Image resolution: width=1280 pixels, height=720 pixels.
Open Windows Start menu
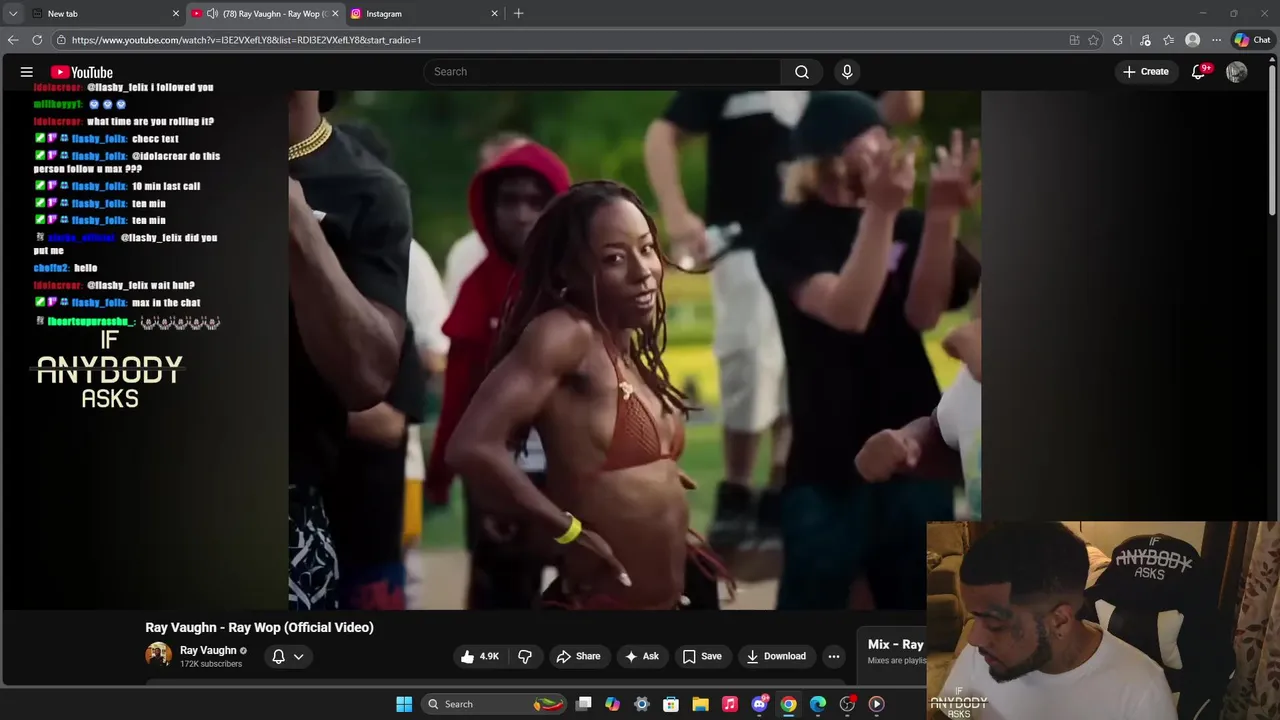coord(404,704)
